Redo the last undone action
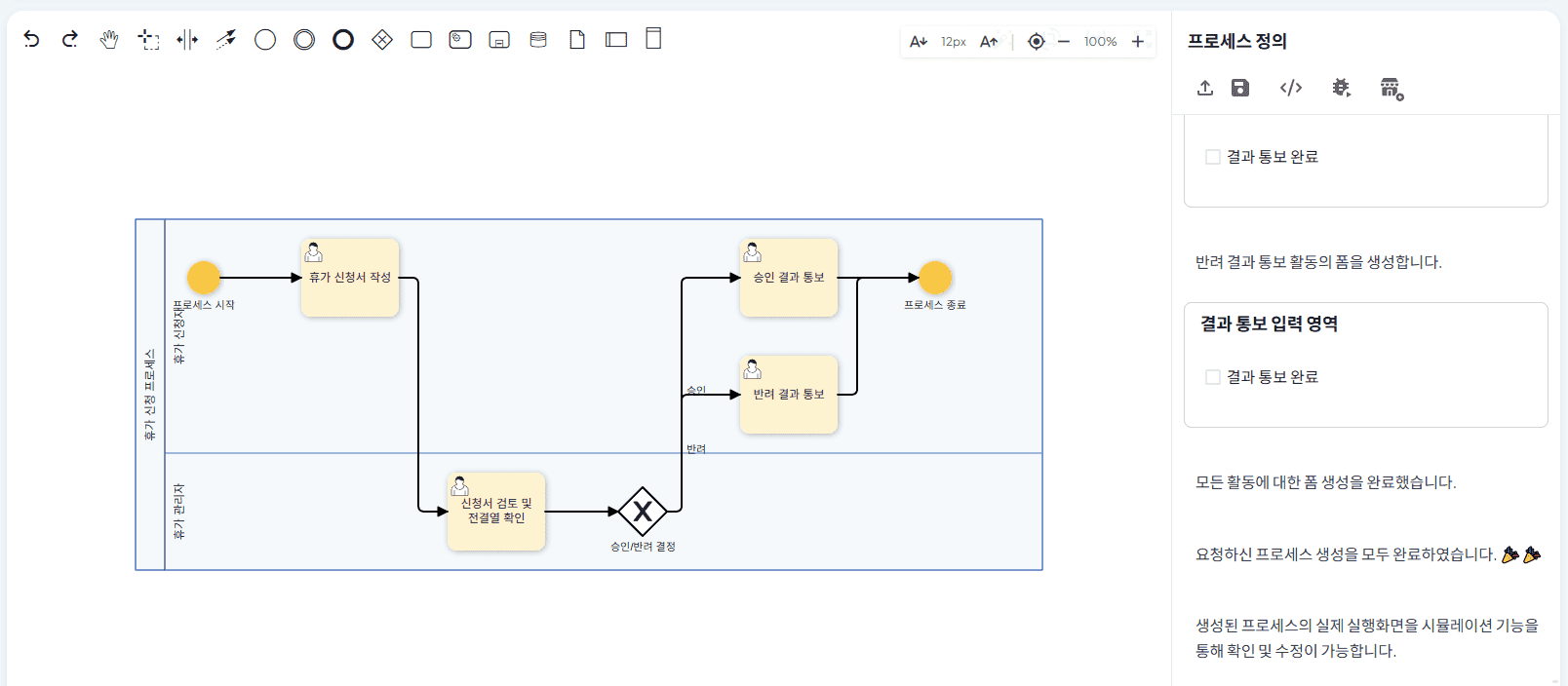 70,39
